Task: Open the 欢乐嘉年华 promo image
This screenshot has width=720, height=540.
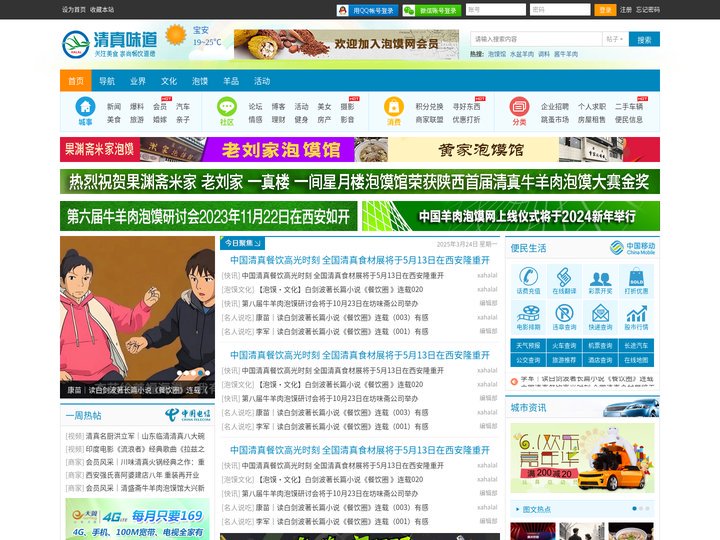Action: [x=582, y=458]
